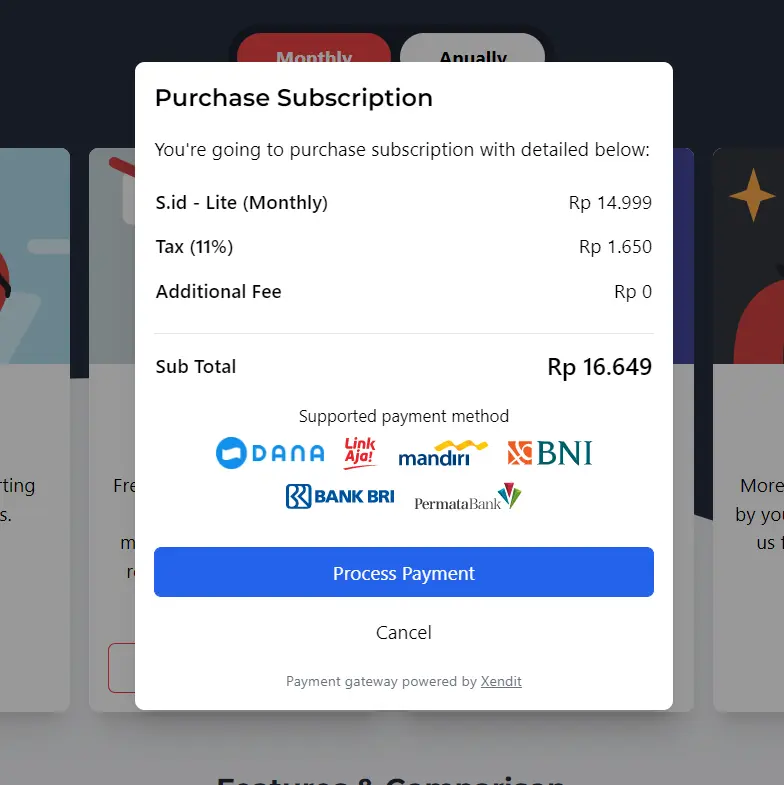Click the Sub Total amount Rp 16.649
This screenshot has width=784, height=785.
pos(599,367)
